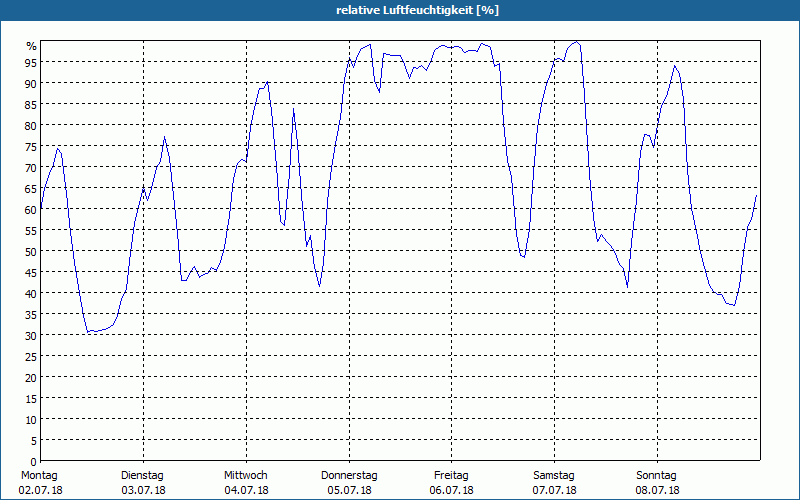Click the y-axis value 60
This screenshot has width=800, height=500.
coord(31,210)
